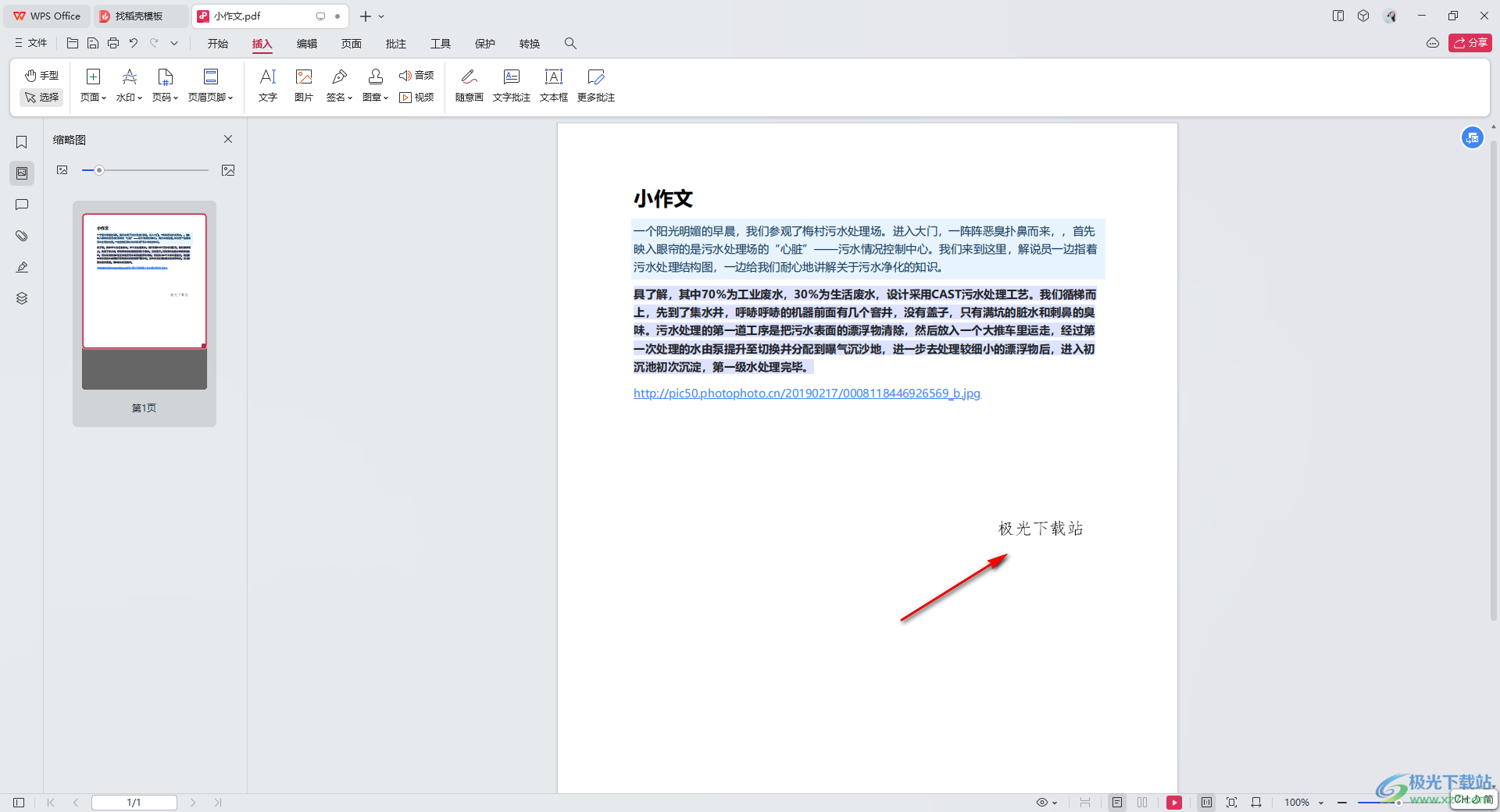Insert text with the 文字 tool

tap(268, 86)
